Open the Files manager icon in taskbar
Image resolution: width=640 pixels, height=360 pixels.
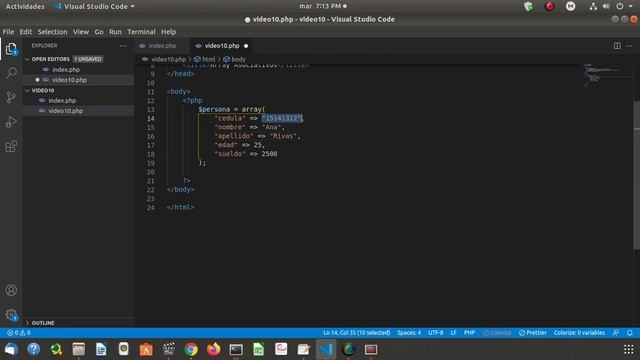pyautogui.click(x=79, y=349)
